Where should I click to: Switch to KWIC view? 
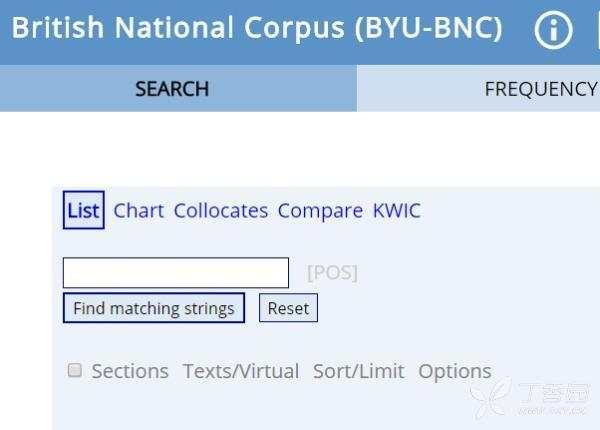point(397,211)
